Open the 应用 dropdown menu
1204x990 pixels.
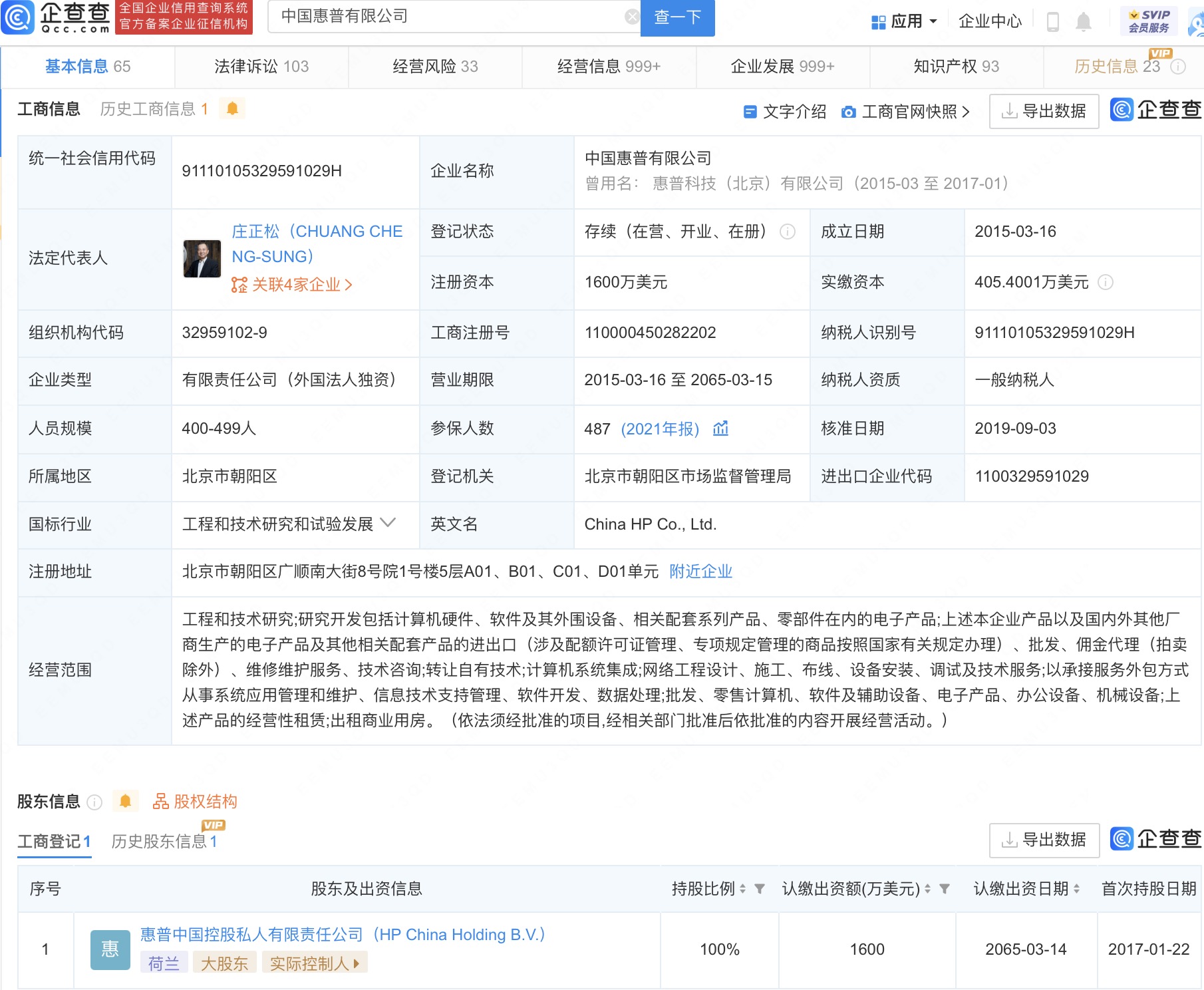(905, 22)
